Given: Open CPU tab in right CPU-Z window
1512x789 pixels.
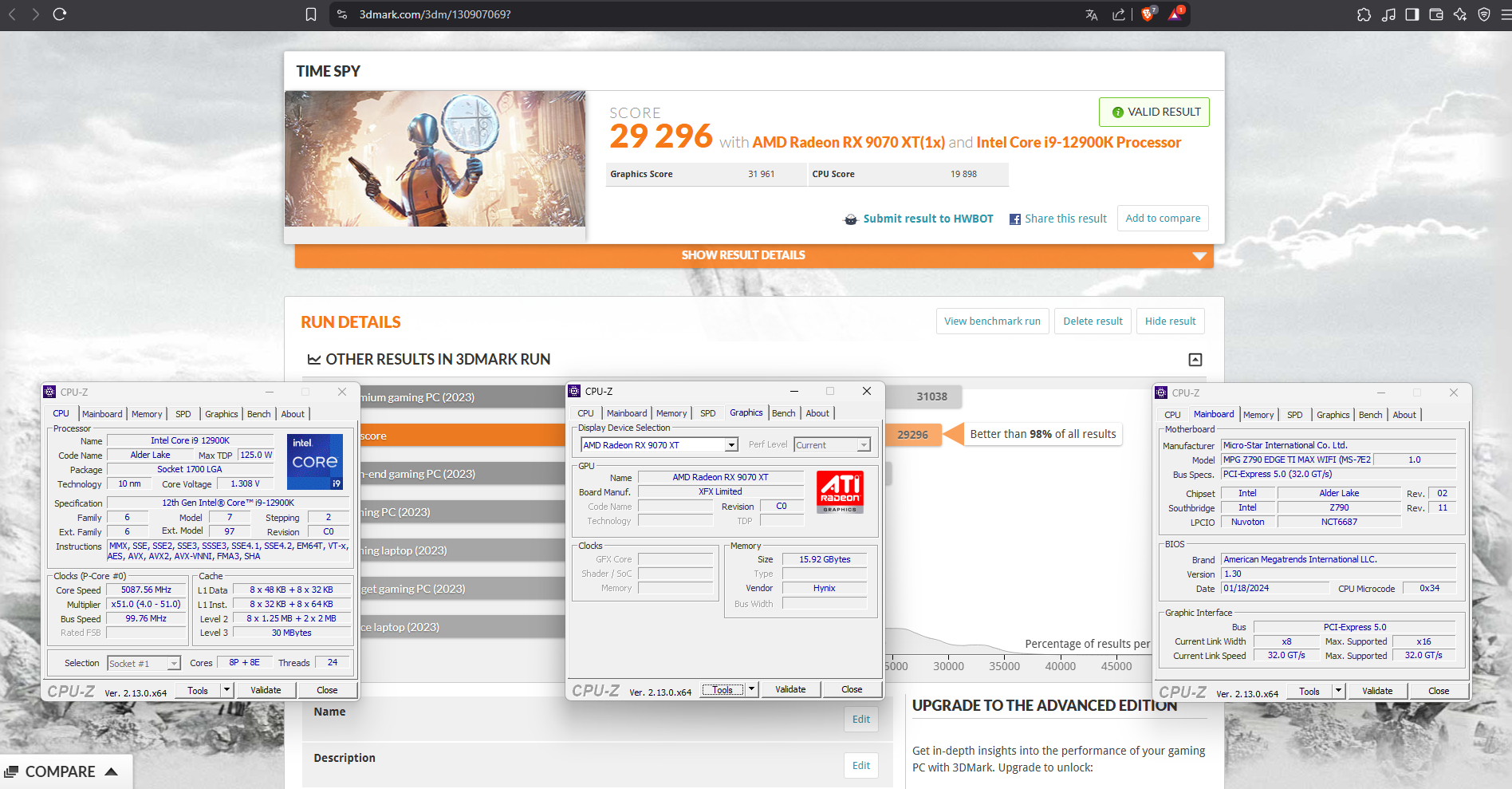Looking at the screenshot, I should [1172, 415].
